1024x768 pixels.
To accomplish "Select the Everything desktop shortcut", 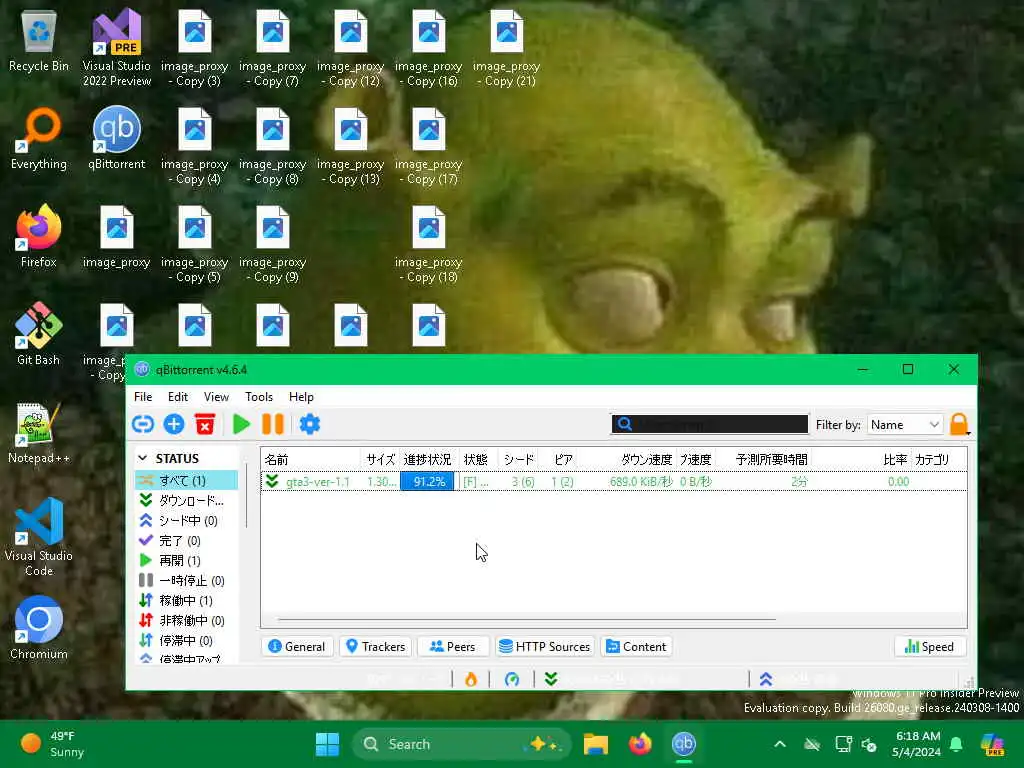I will click(39, 138).
